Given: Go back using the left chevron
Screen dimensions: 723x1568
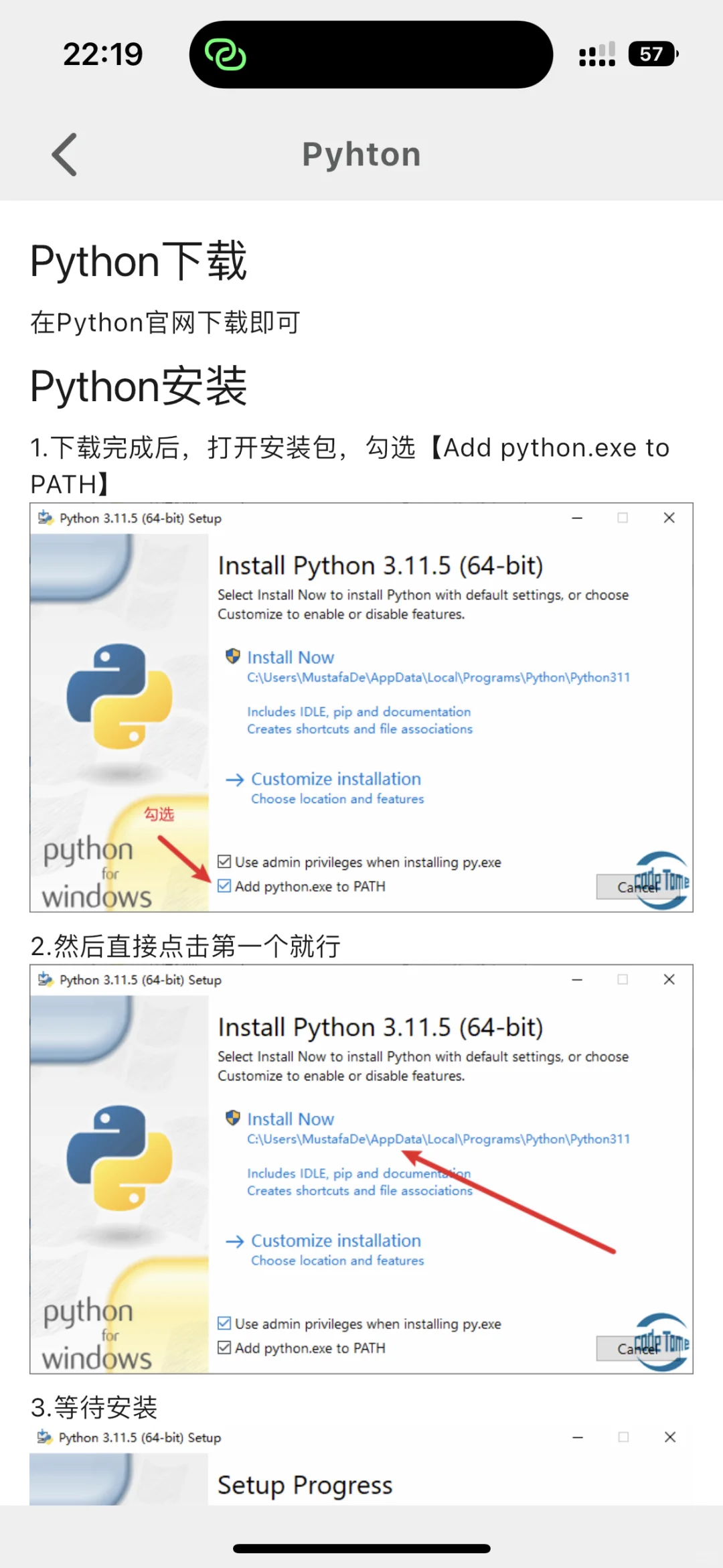Looking at the screenshot, I should 65,154.
